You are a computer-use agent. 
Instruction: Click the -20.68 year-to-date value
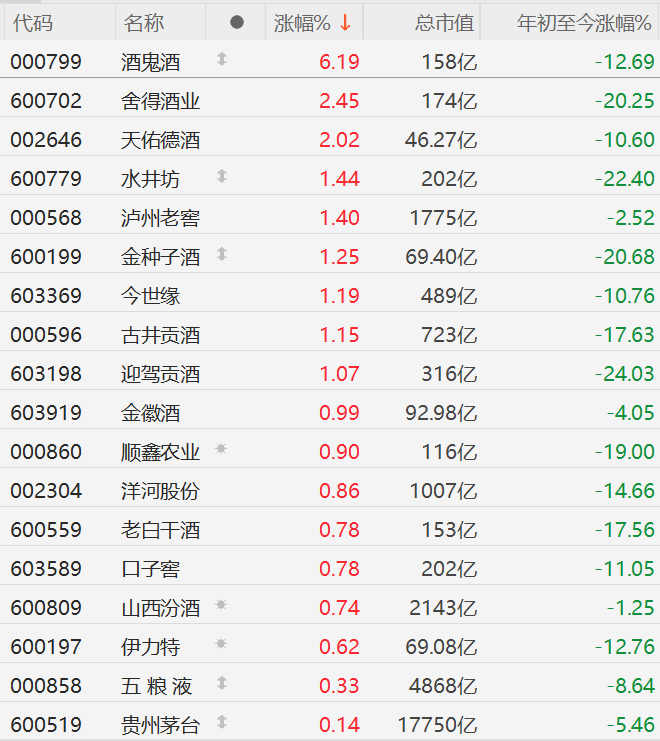coord(625,257)
